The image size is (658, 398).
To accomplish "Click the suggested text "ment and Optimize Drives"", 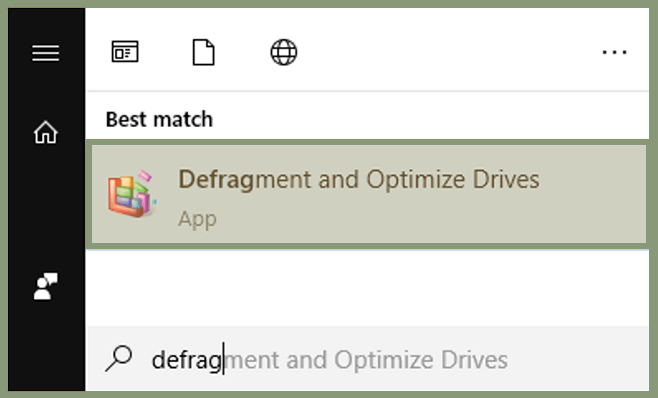I will (366, 360).
